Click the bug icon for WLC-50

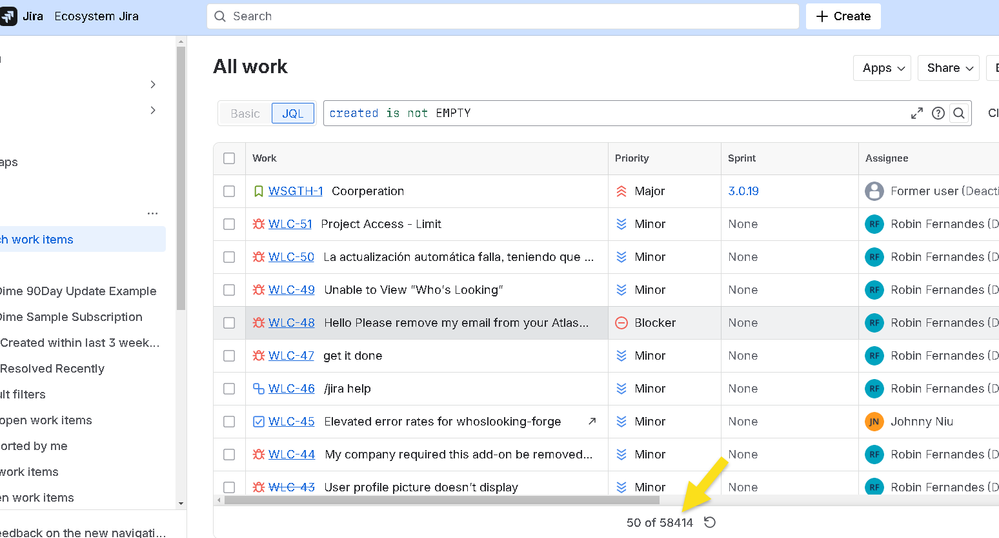point(259,257)
